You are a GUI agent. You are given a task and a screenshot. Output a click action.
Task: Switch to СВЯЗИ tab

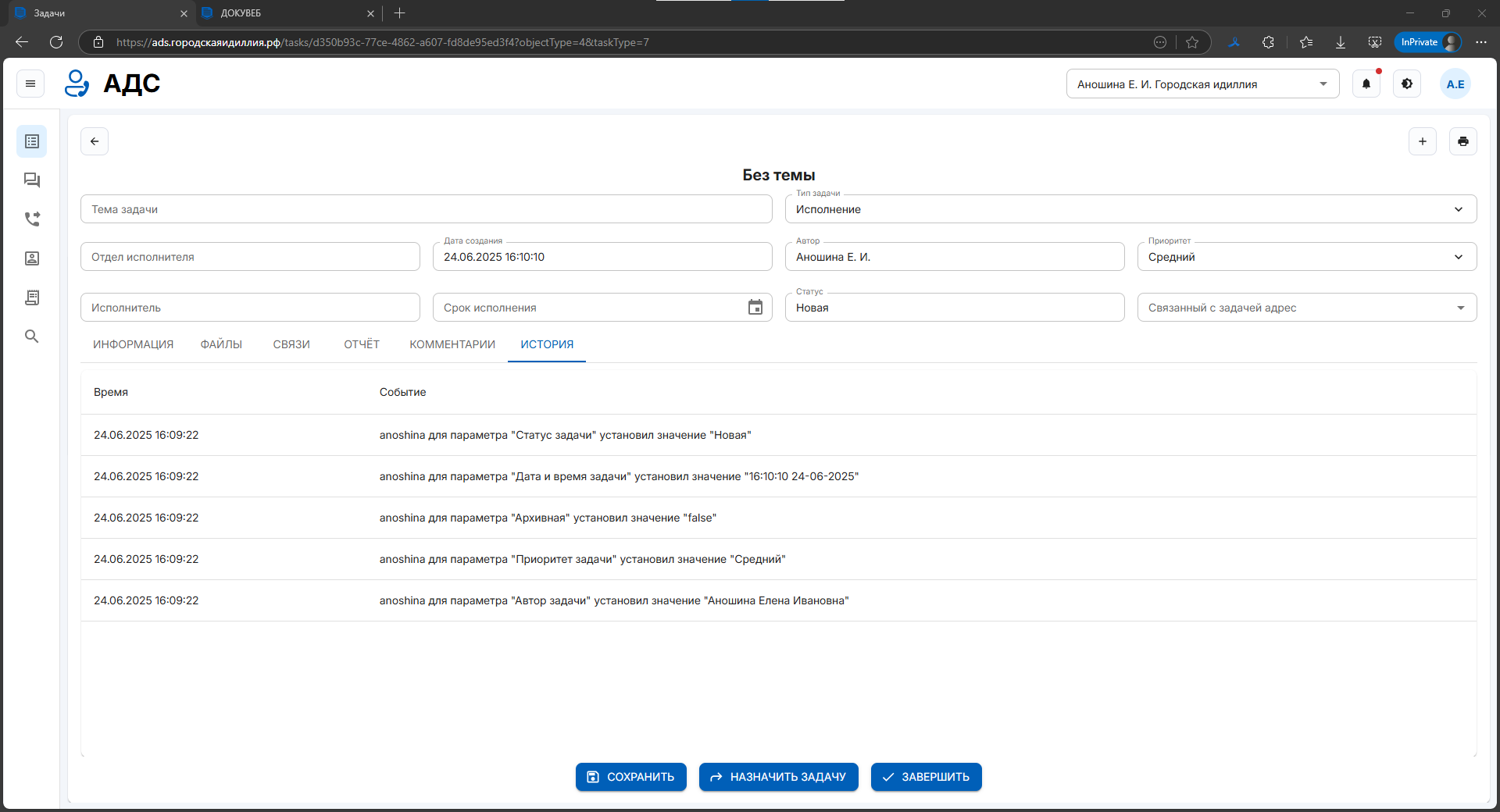tap(291, 344)
